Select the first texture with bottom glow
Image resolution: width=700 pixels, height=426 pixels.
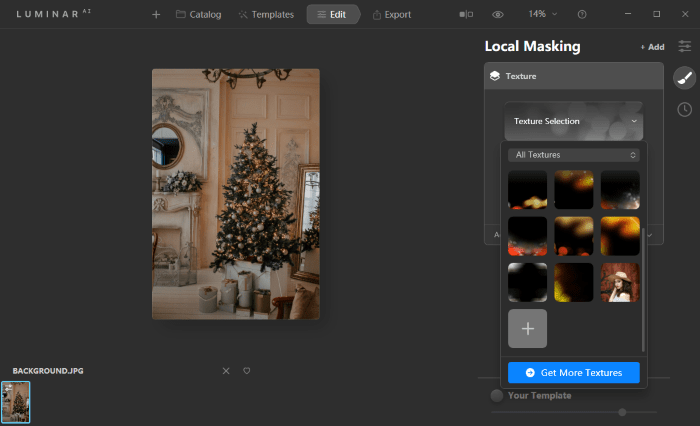527,190
